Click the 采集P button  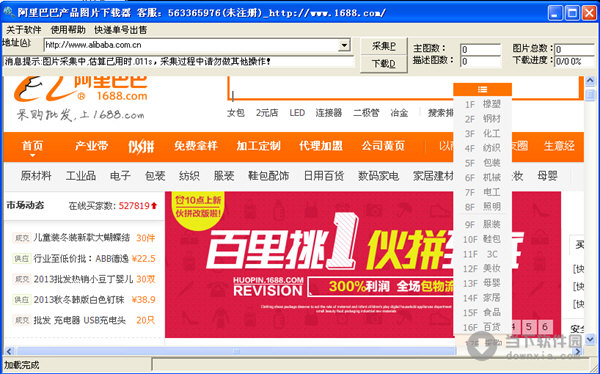click(x=383, y=46)
